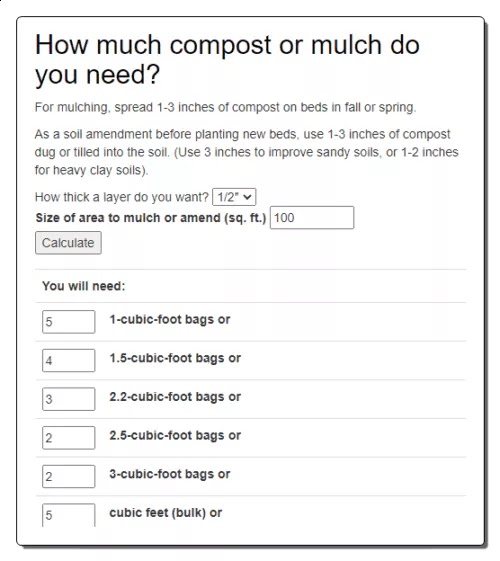Click the Calculate button
Image resolution: width=500 pixels, height=561 pixels.
68,243
